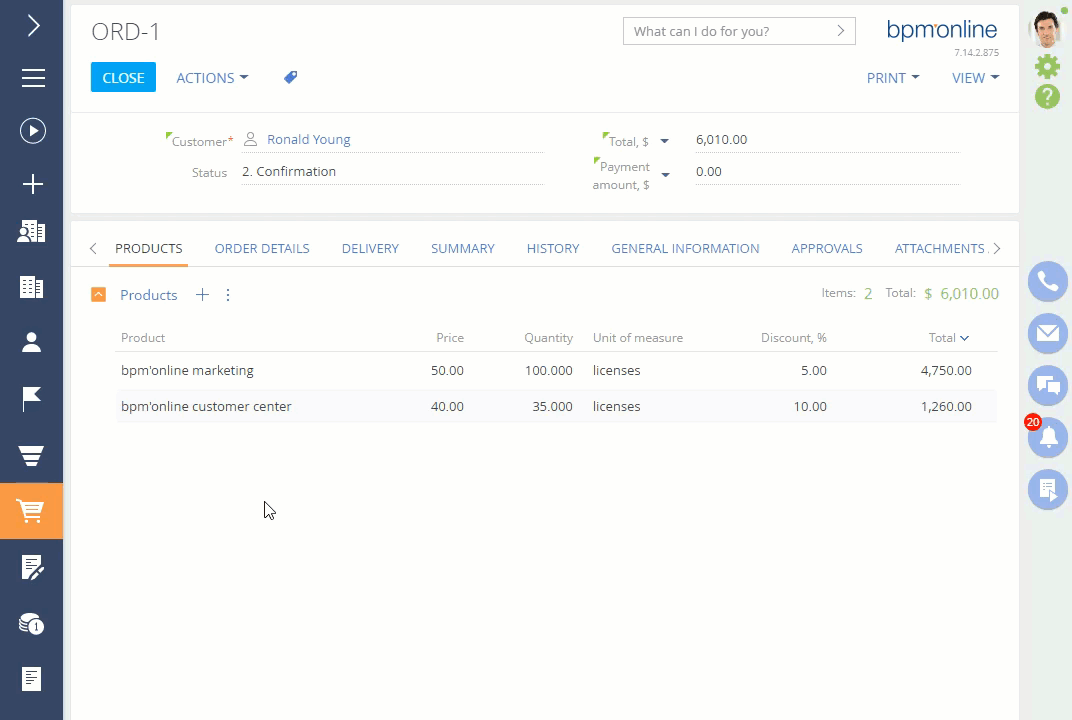
Task: Click the CLOSE button
Action: pyautogui.click(x=123, y=77)
